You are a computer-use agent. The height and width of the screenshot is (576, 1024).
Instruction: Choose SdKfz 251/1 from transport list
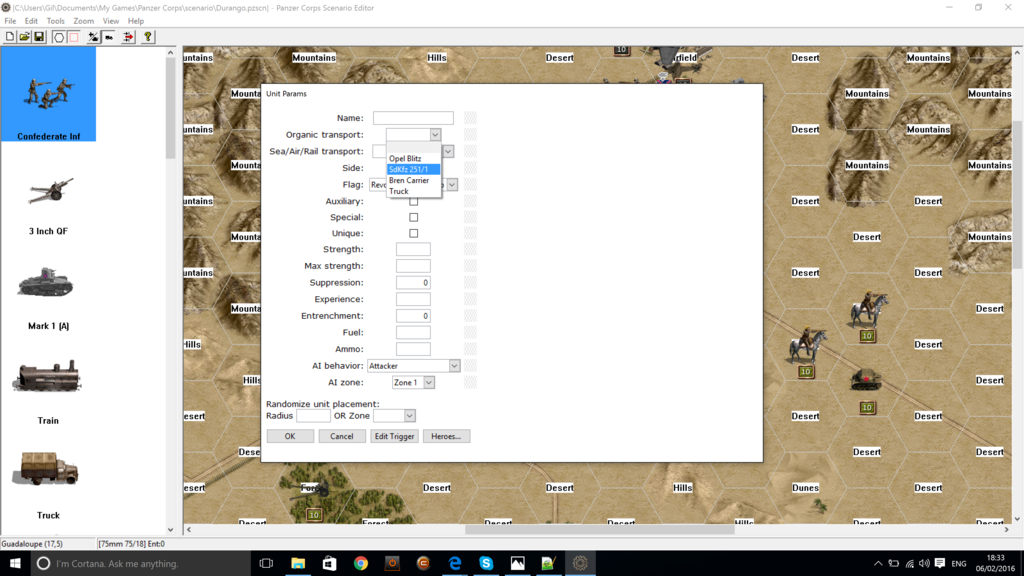(x=413, y=169)
